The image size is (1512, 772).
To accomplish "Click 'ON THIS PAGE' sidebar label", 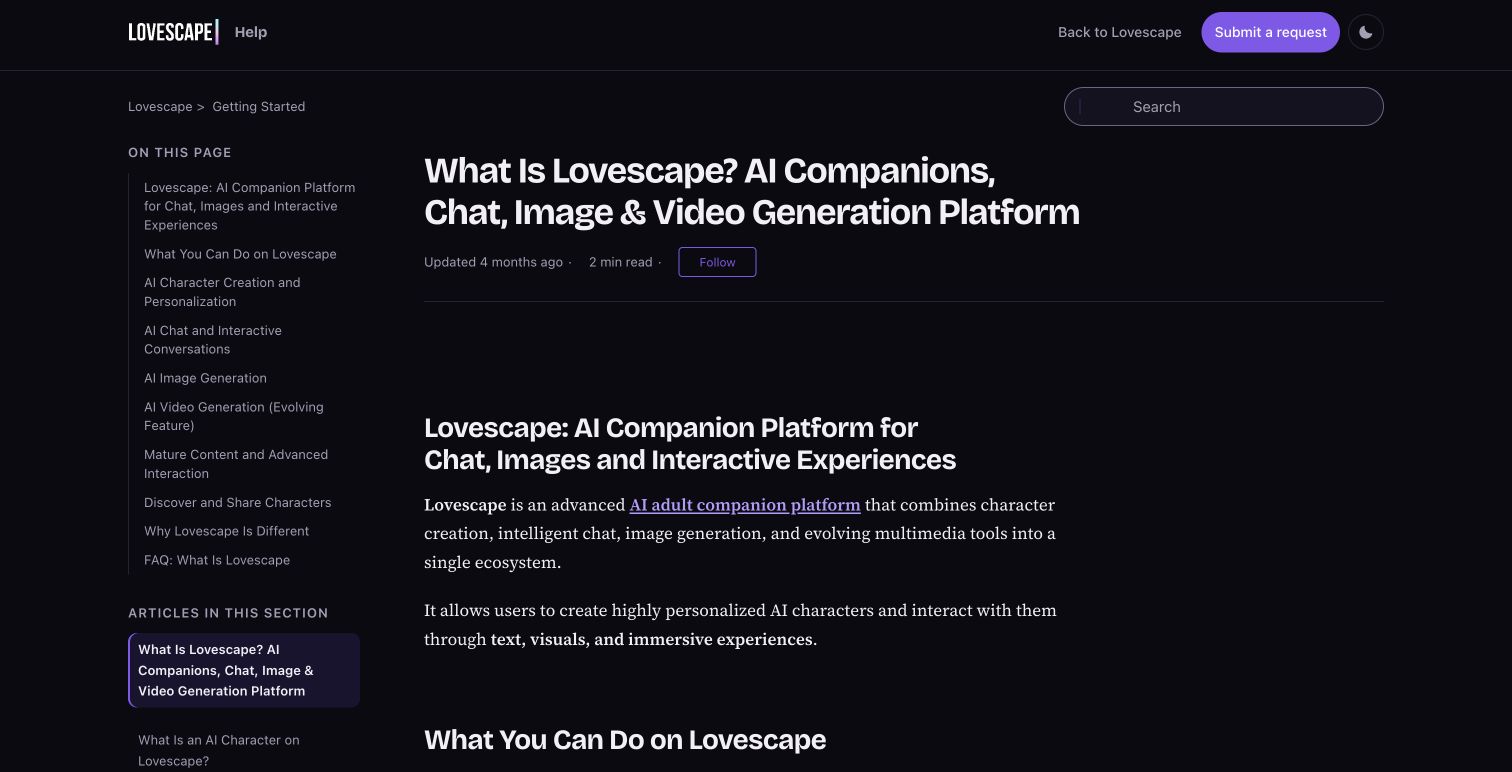I will (x=180, y=153).
